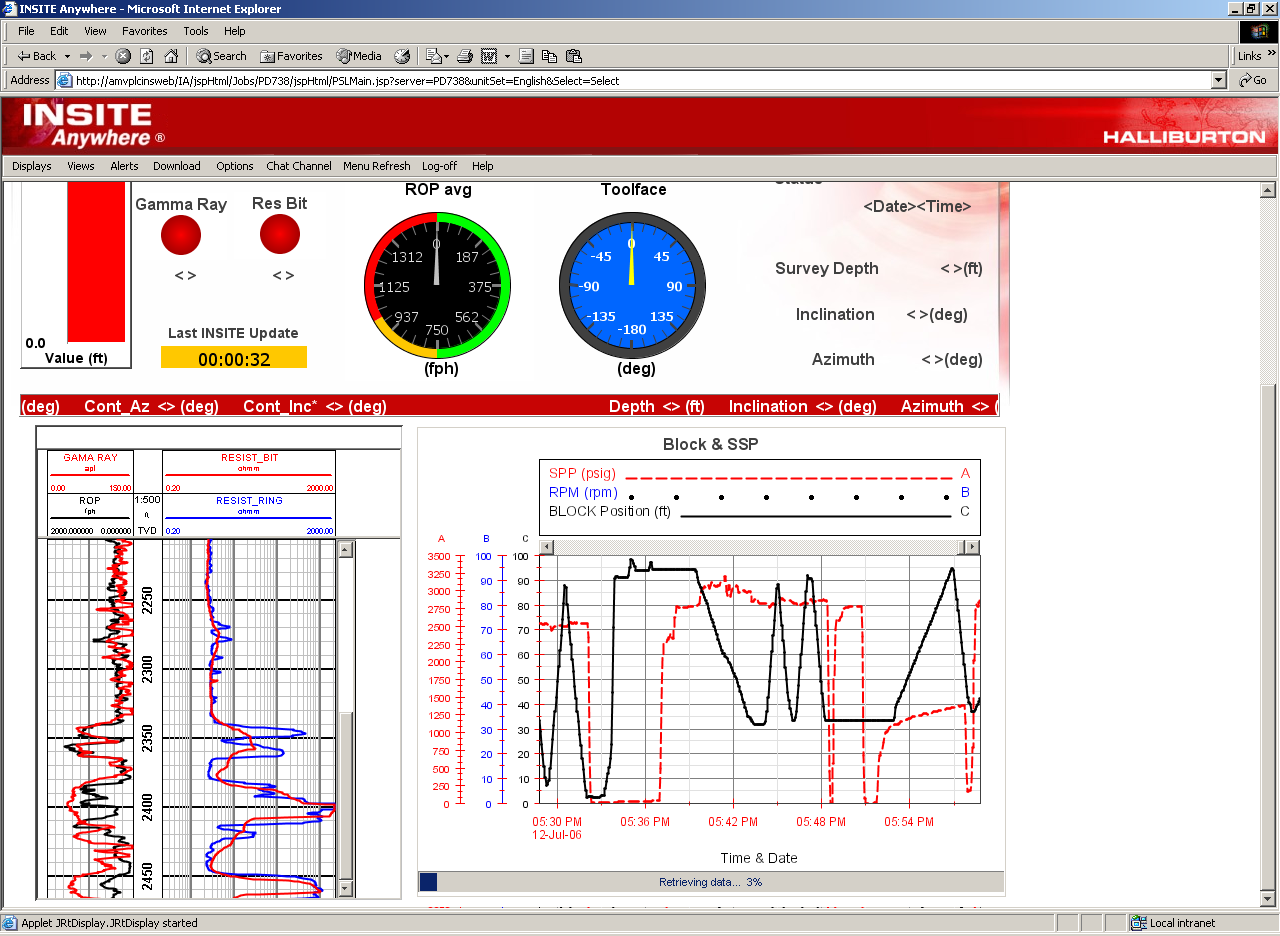Click the Mail toolbar icon

point(434,56)
